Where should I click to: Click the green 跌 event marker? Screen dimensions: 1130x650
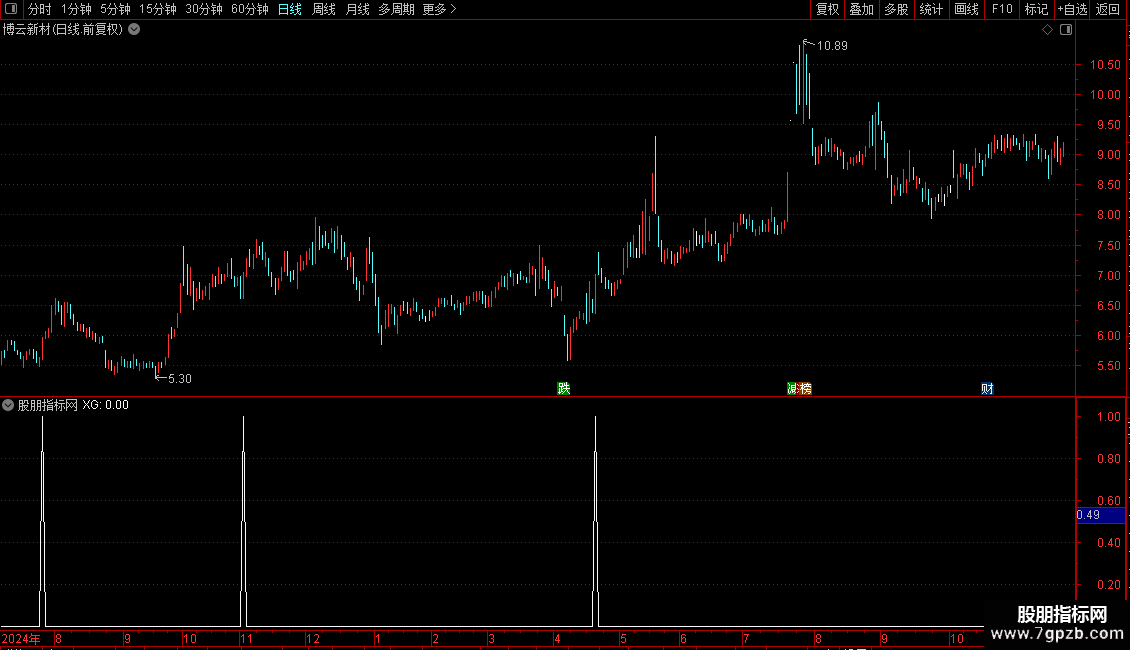coord(564,388)
